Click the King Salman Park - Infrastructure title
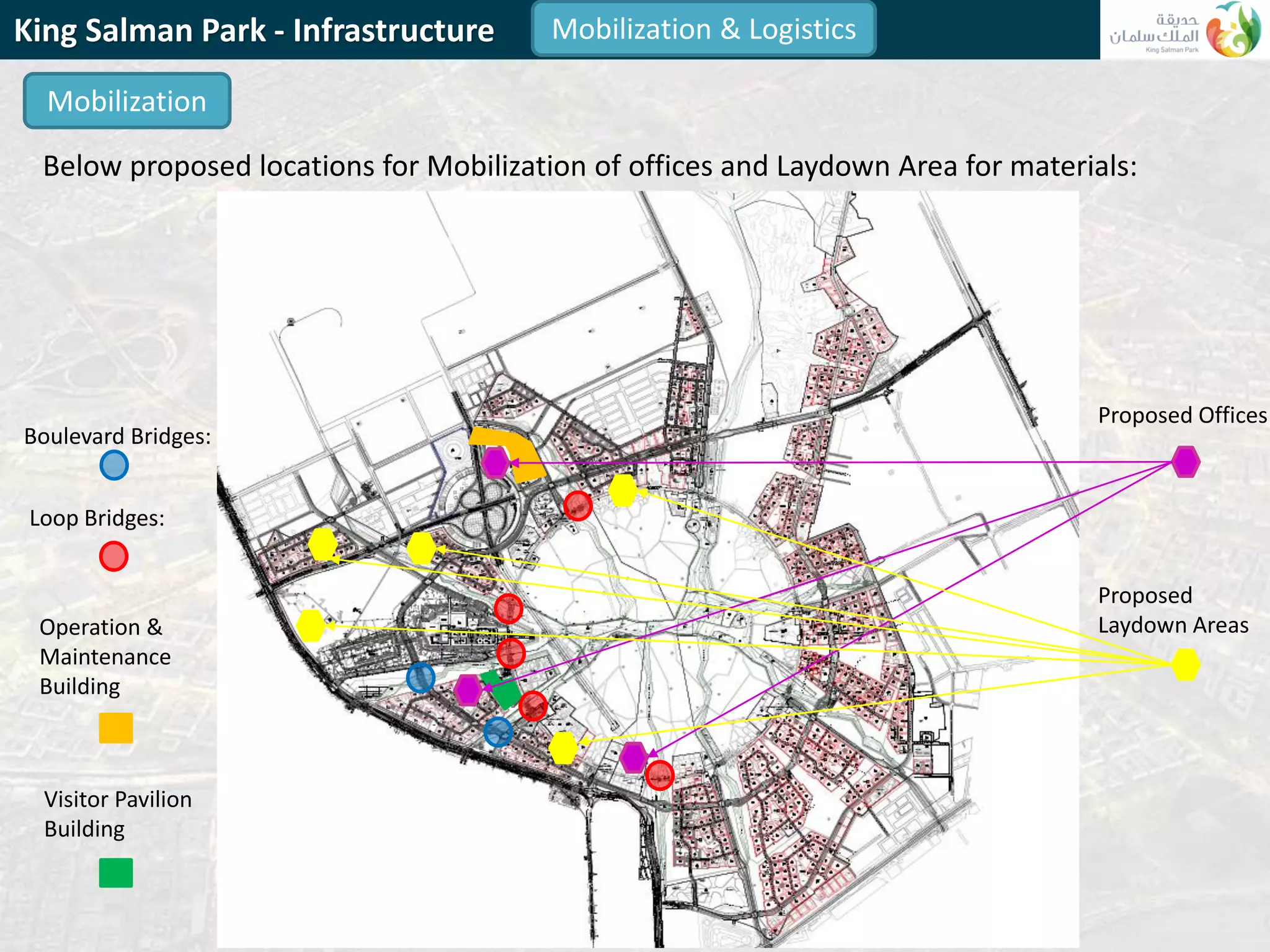Screen dimensions: 1270x952 [x=254, y=30]
